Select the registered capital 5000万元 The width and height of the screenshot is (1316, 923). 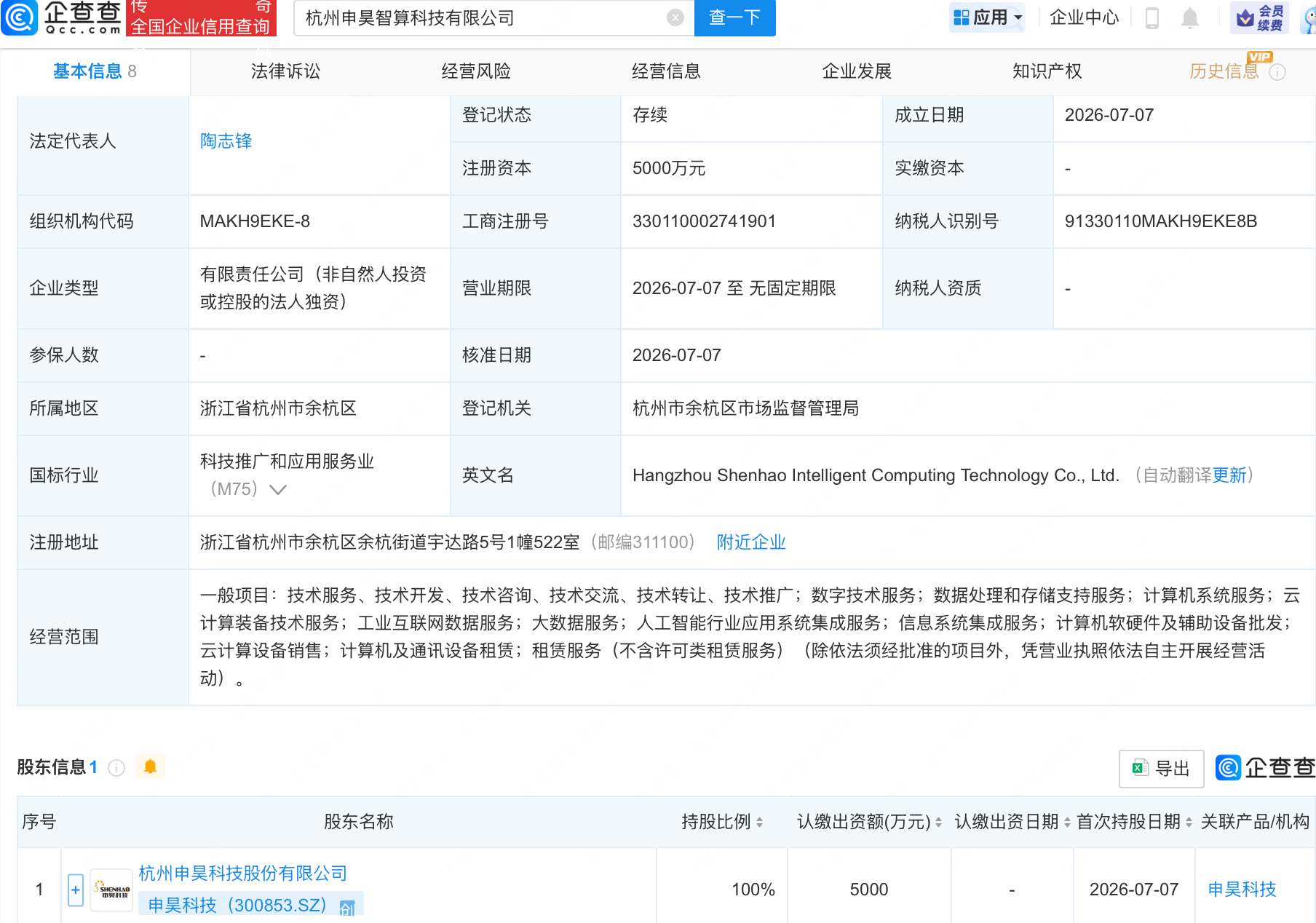669,168
